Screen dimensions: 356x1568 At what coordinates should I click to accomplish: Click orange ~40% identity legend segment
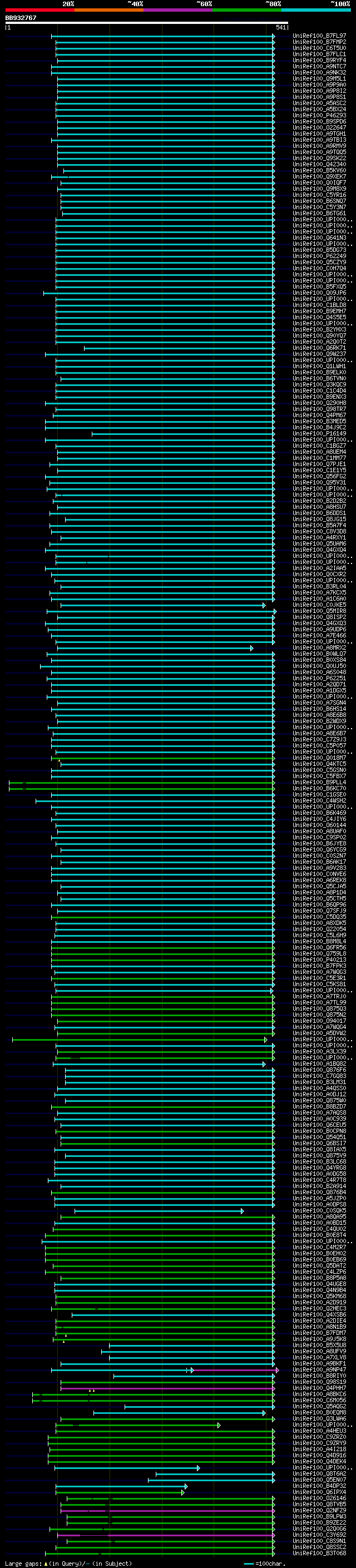click(109, 10)
